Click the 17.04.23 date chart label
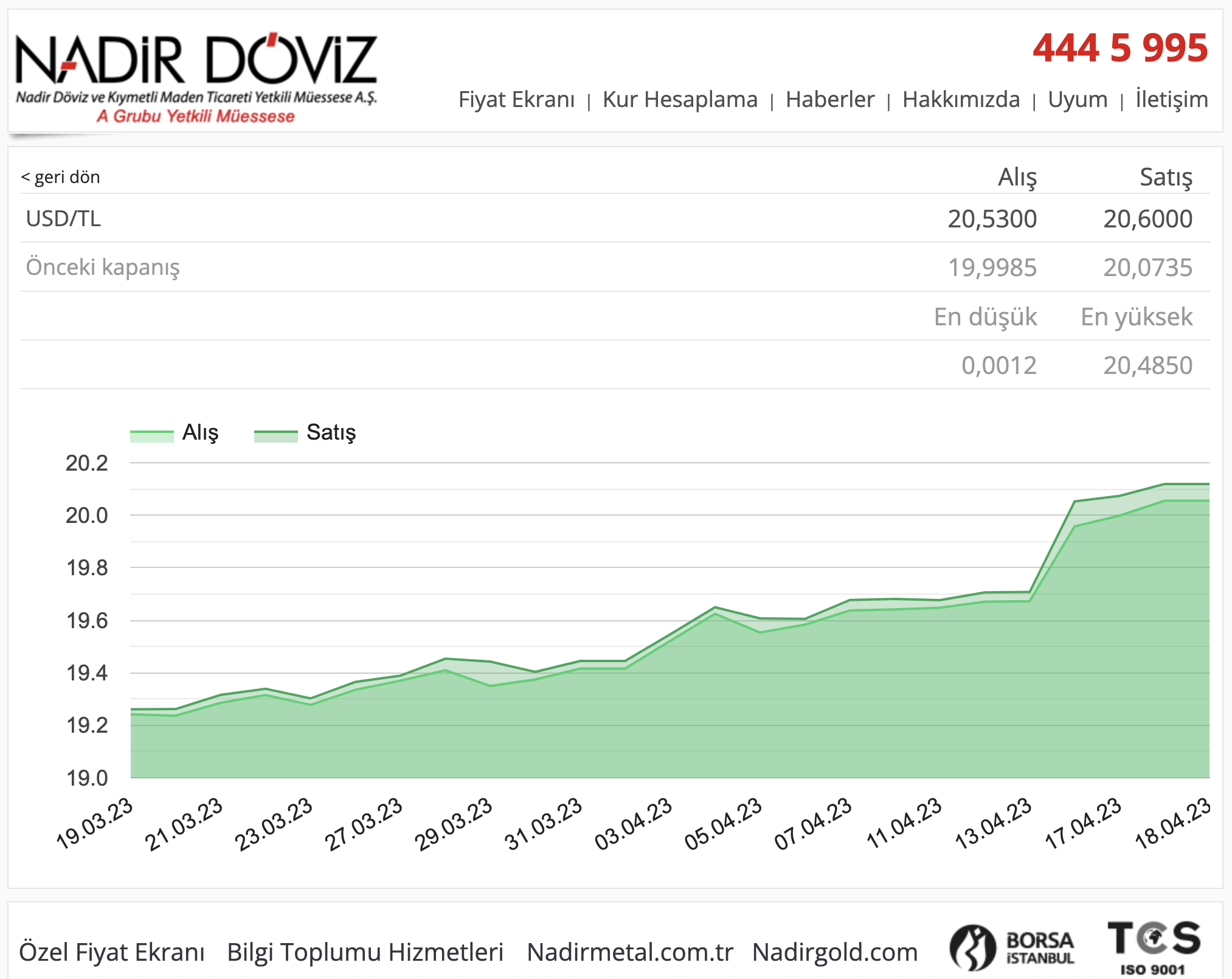The image size is (1232, 979). (x=1082, y=823)
